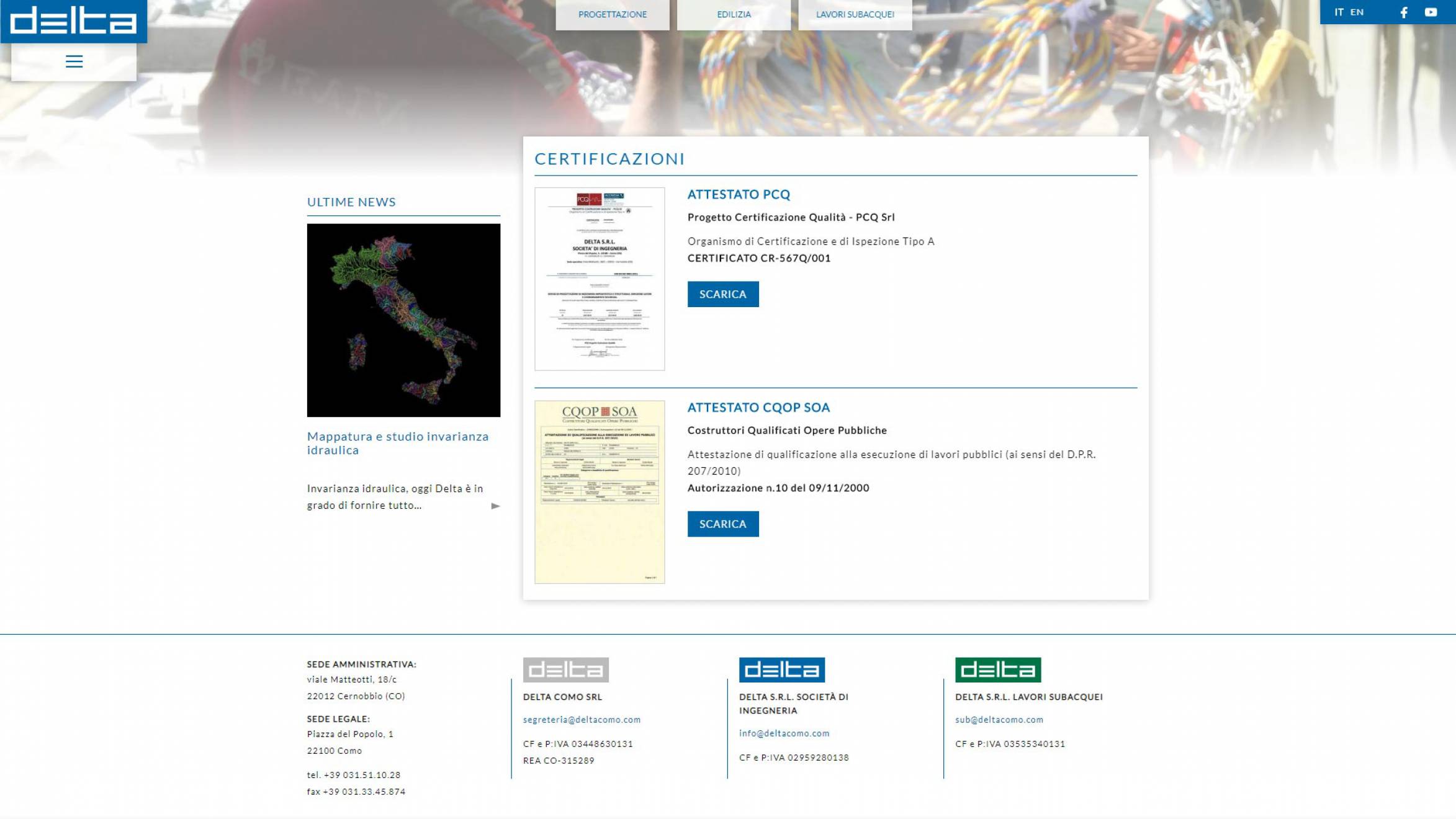Click the arrow next to the news excerpt

[495, 506]
